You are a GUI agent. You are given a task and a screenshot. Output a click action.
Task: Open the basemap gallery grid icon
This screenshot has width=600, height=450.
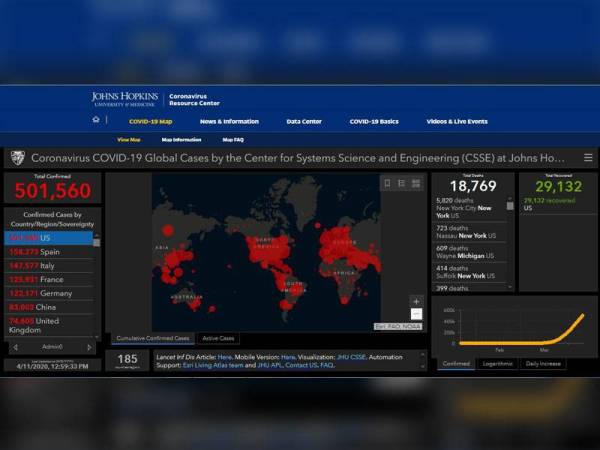[x=416, y=183]
